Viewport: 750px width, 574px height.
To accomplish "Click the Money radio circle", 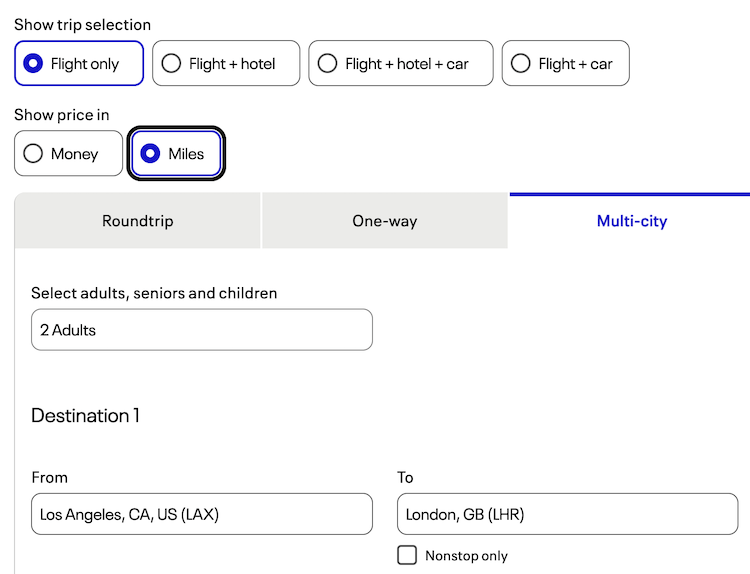I will point(33,154).
